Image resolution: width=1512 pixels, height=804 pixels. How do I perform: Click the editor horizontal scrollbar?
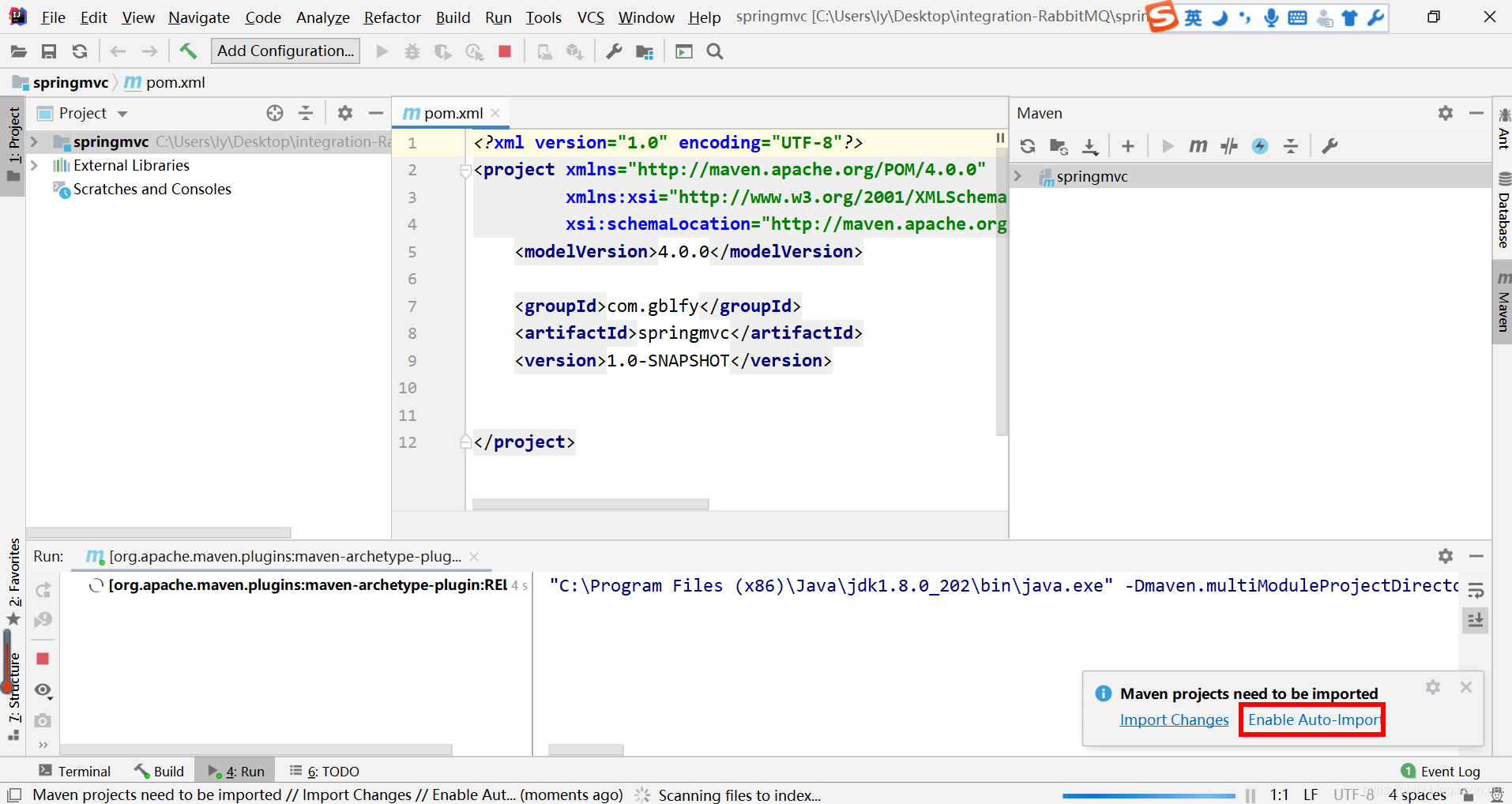[x=590, y=504]
